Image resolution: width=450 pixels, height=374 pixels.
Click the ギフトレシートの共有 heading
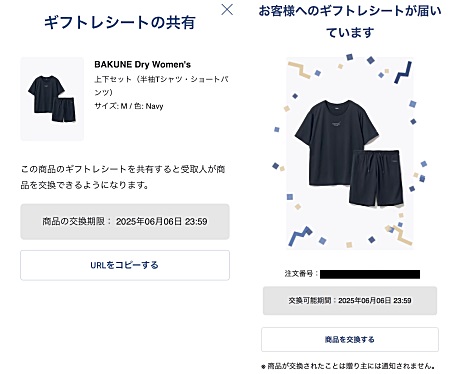tap(120, 23)
